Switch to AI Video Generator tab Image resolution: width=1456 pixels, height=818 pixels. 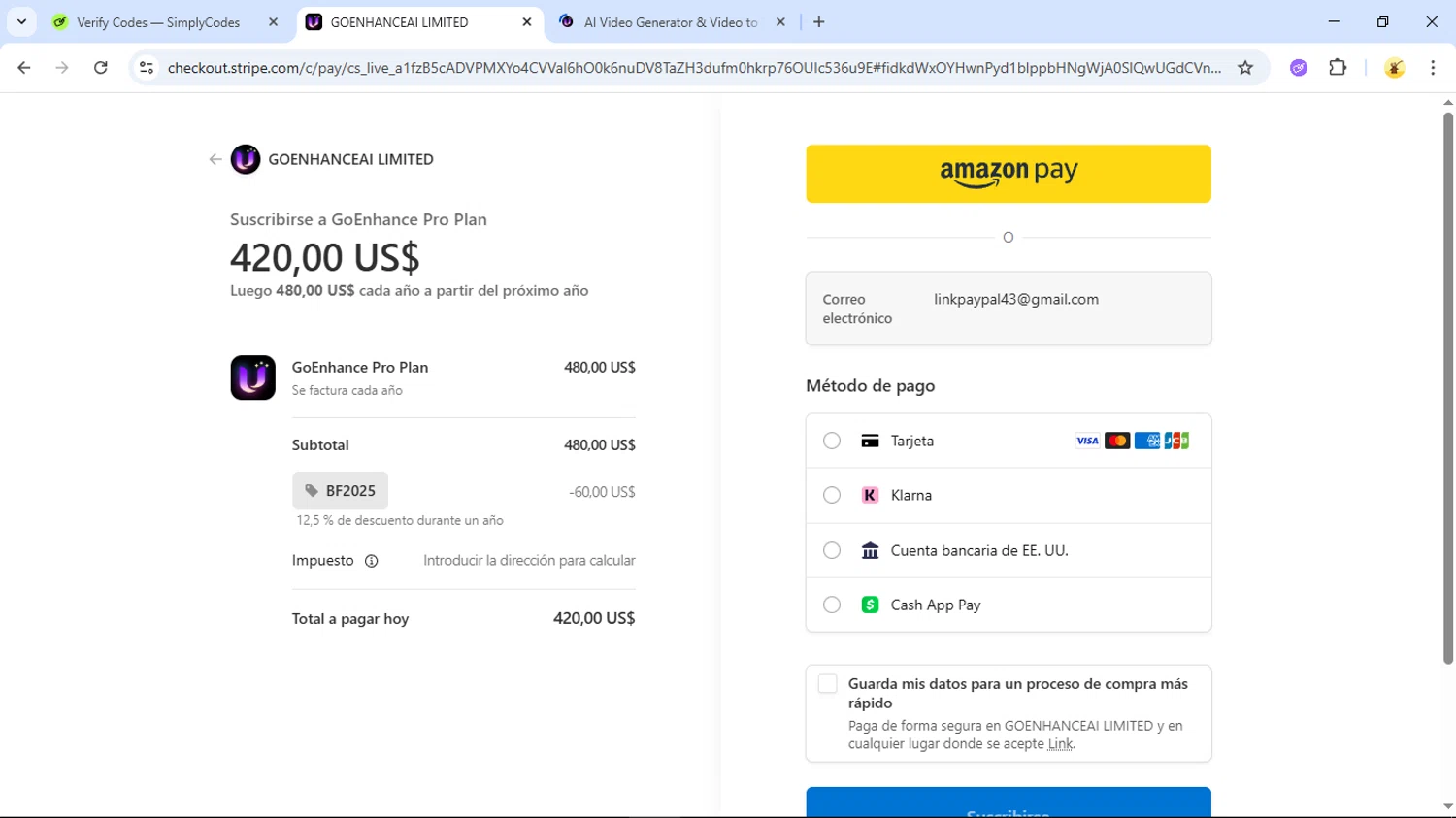pos(670,22)
